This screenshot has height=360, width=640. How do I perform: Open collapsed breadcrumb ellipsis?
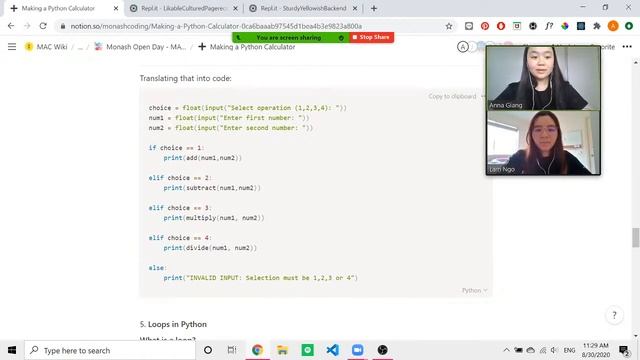click(x=80, y=47)
